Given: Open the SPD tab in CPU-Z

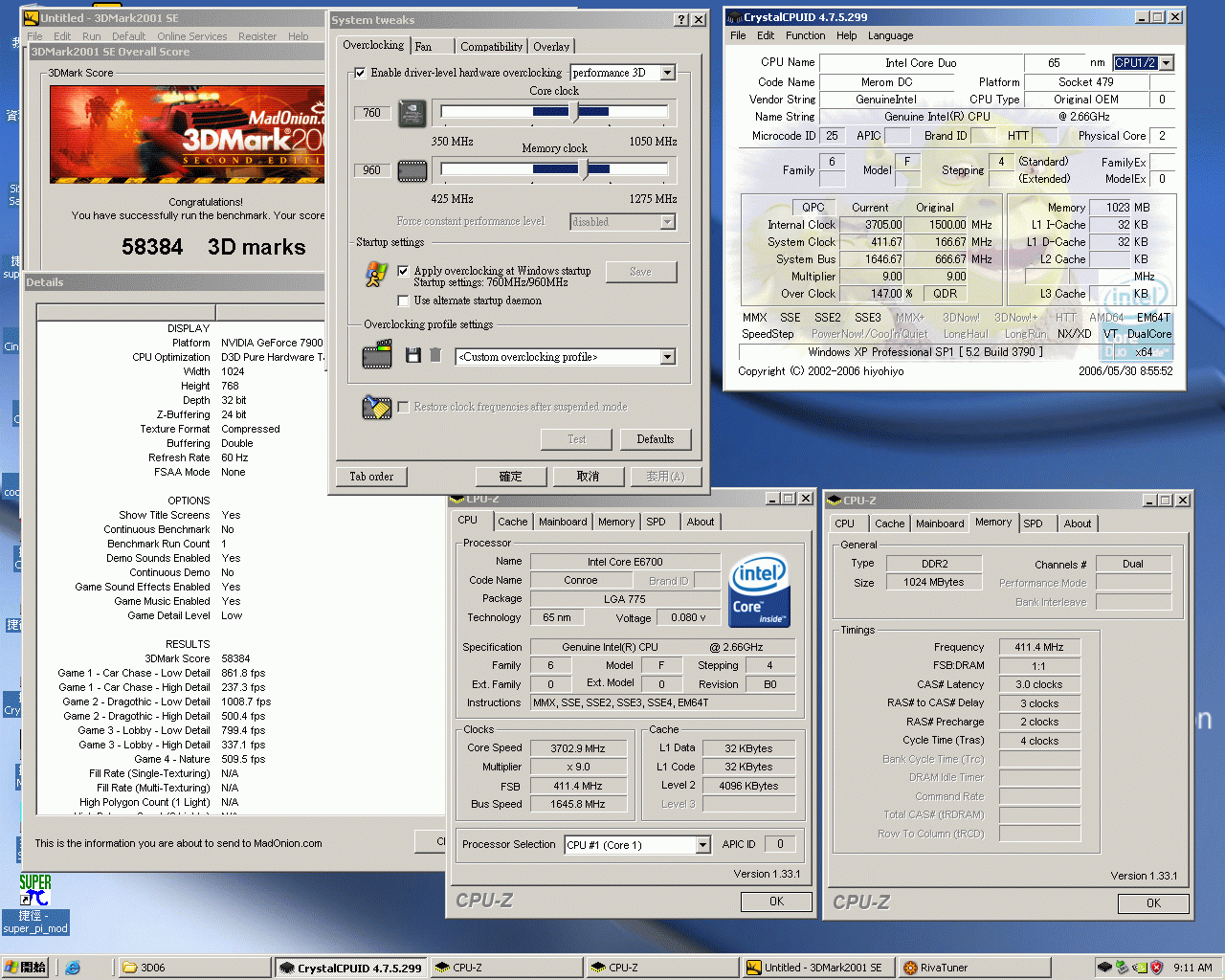Looking at the screenshot, I should [657, 522].
